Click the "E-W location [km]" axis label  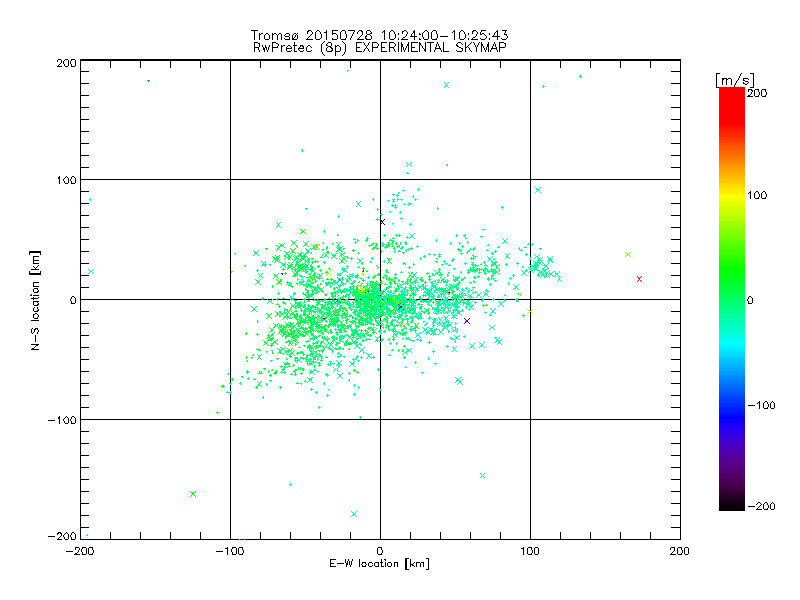380,564
